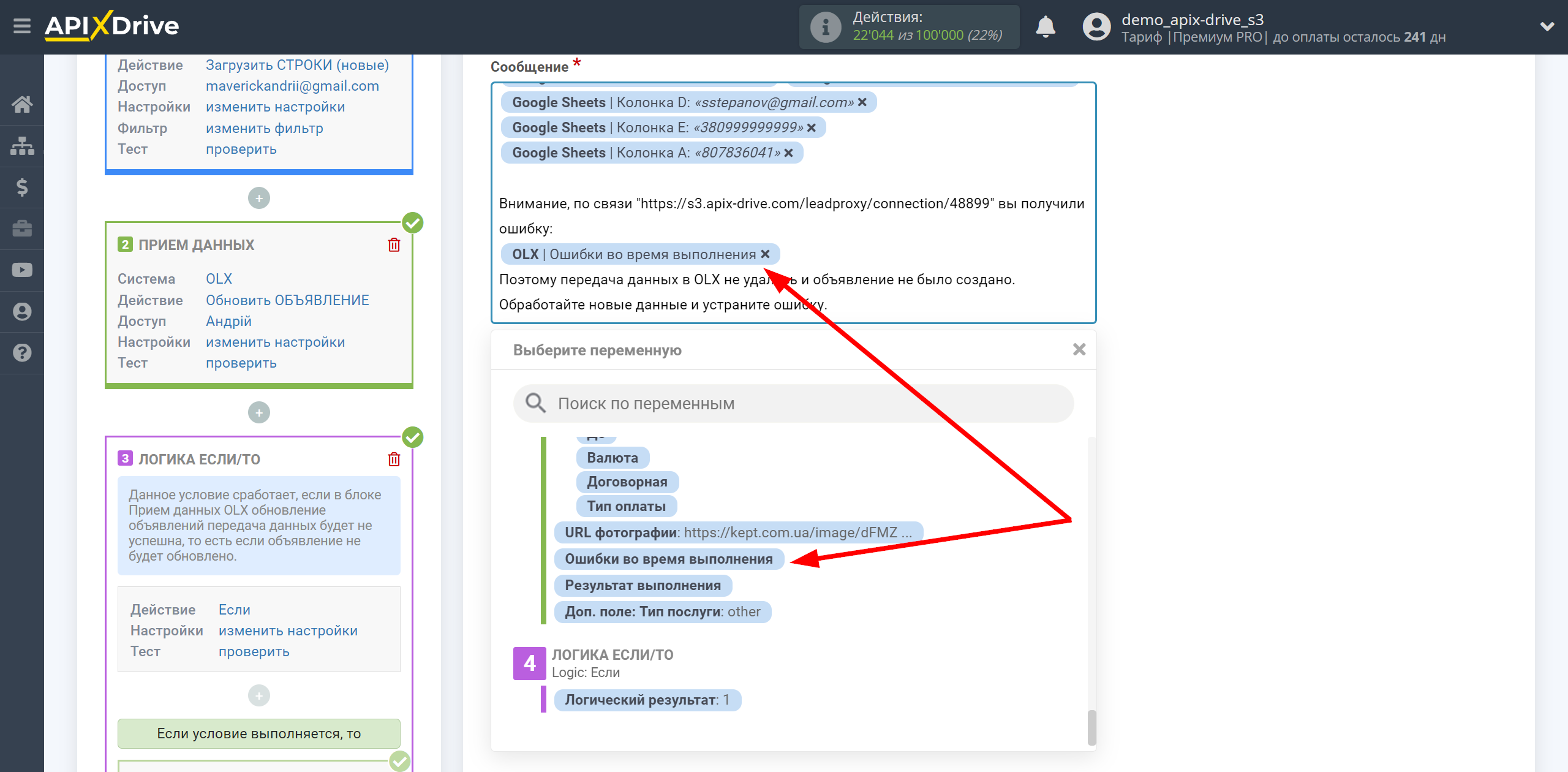The width and height of the screenshot is (1568, 772).
Task: Open the connections sitemap sidebar icon
Action: [22, 146]
